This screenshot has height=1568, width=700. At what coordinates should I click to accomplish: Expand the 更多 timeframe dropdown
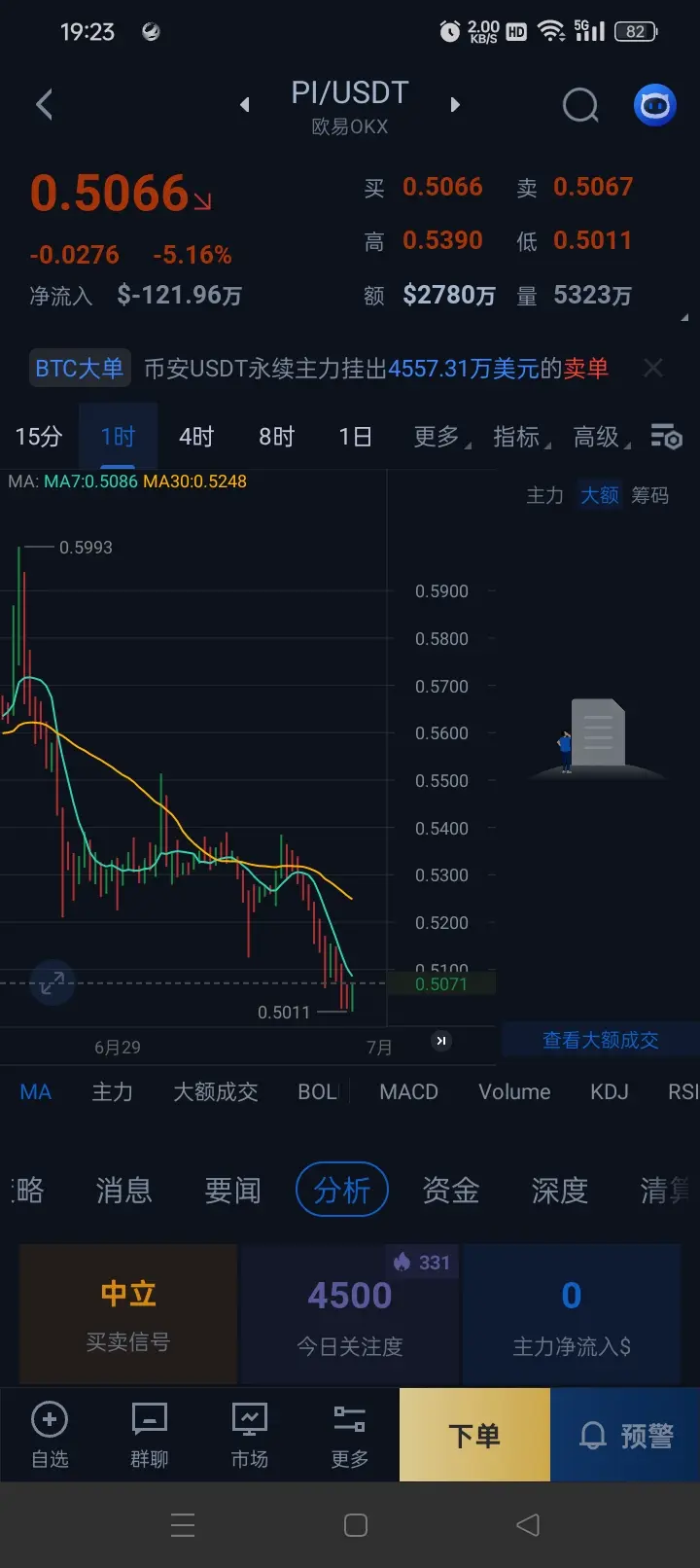click(441, 437)
